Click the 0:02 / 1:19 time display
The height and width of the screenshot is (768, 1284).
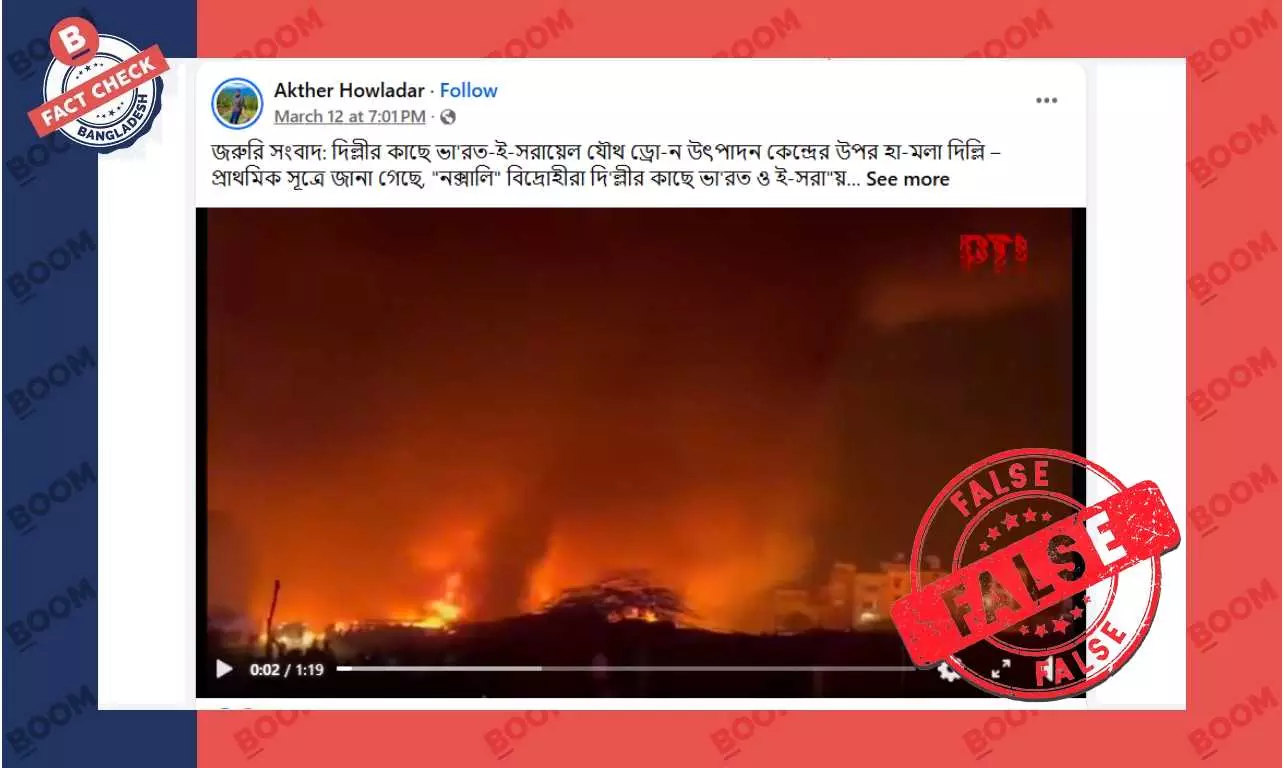287,670
